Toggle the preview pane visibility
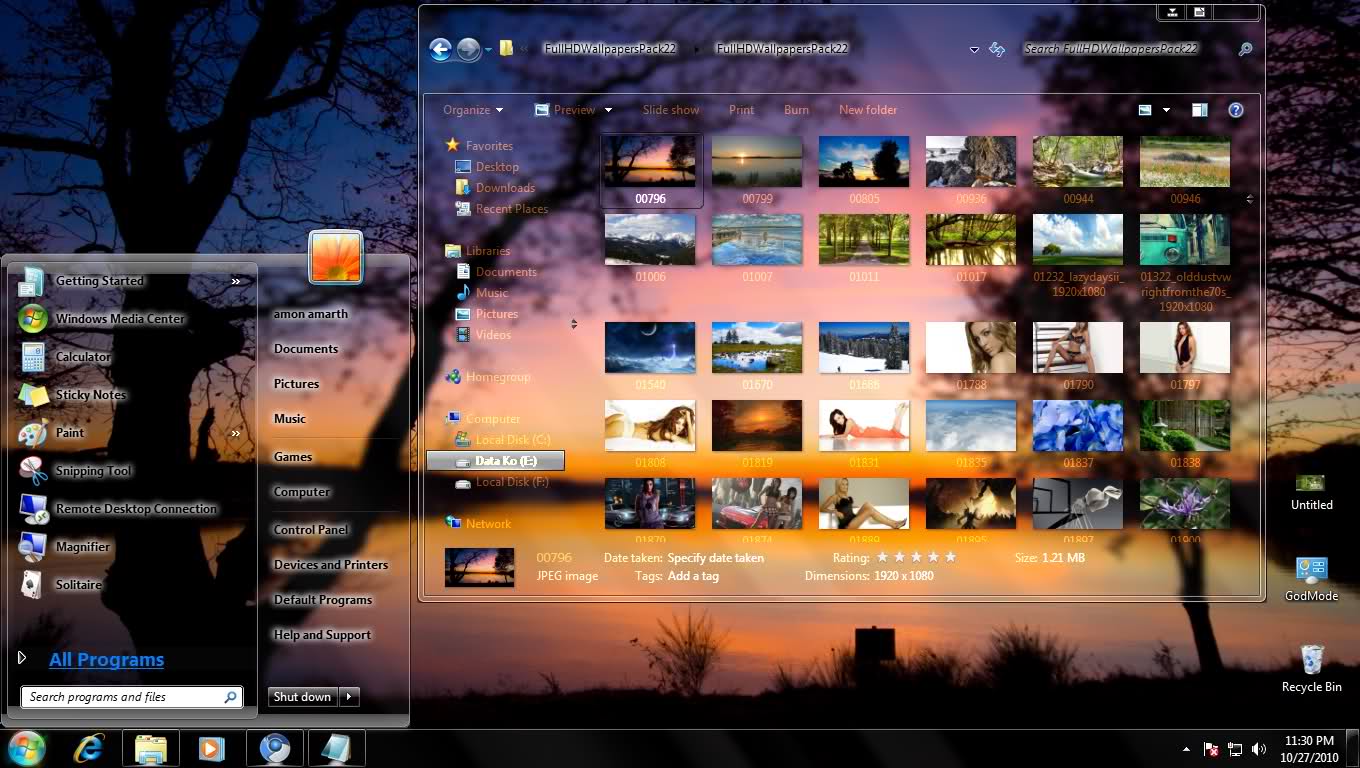The image size is (1360, 768). click(x=1199, y=110)
